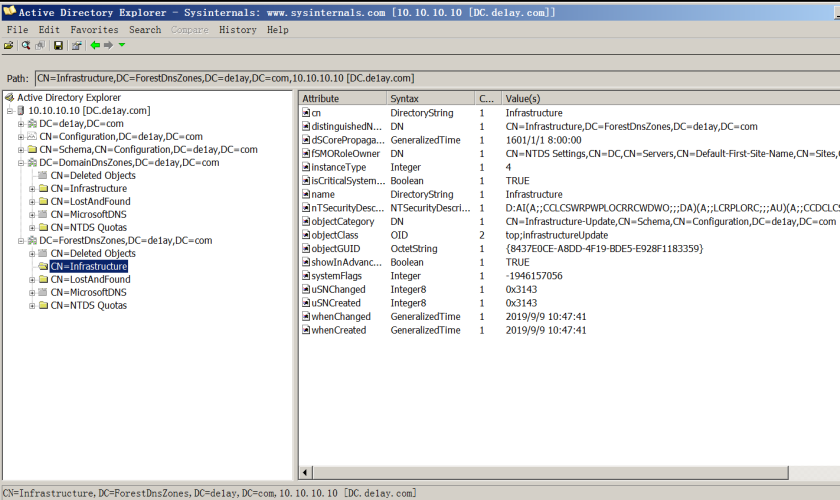
Task: Open the Help menu
Action: pos(278,30)
